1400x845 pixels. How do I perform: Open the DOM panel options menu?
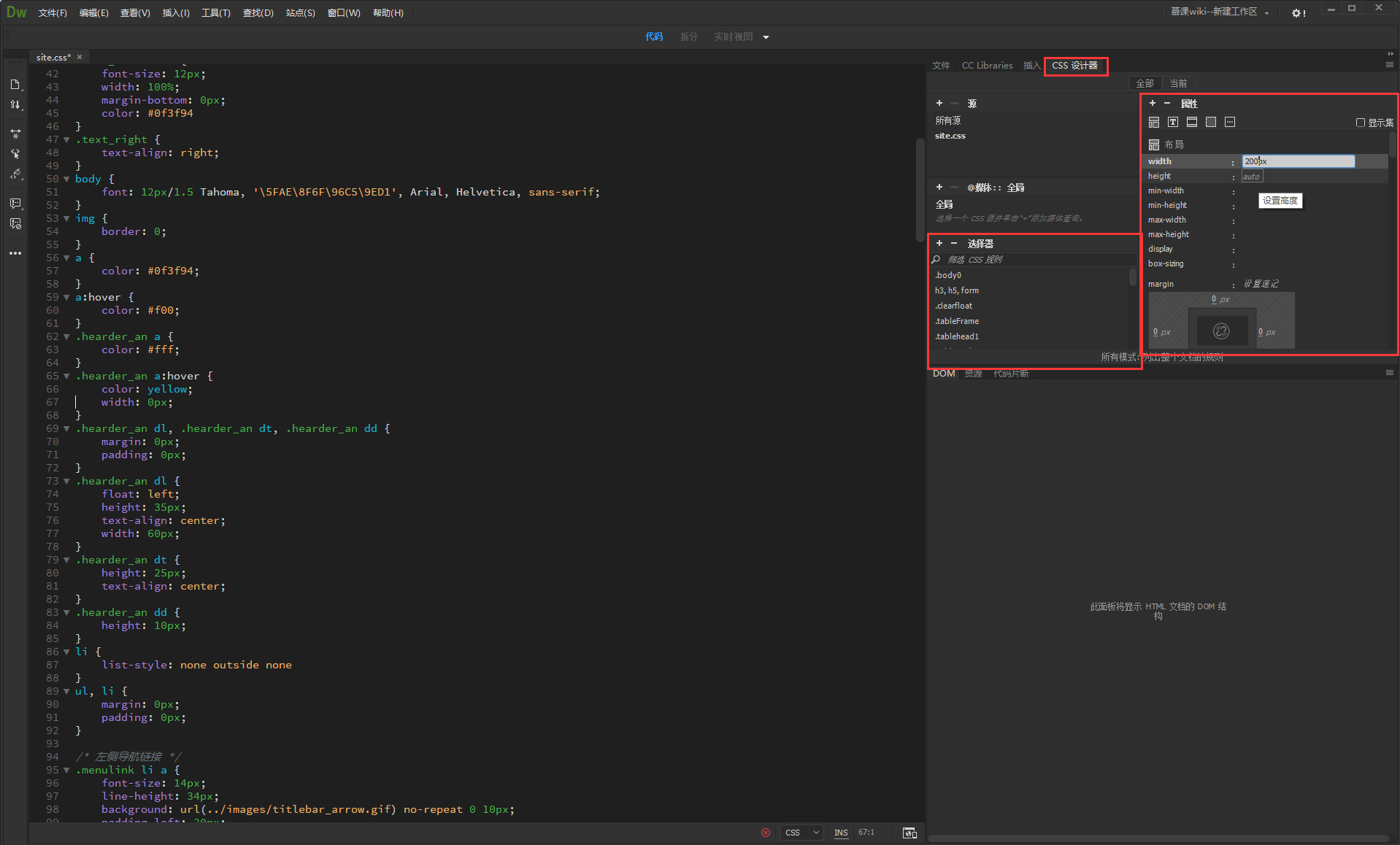coord(1390,373)
